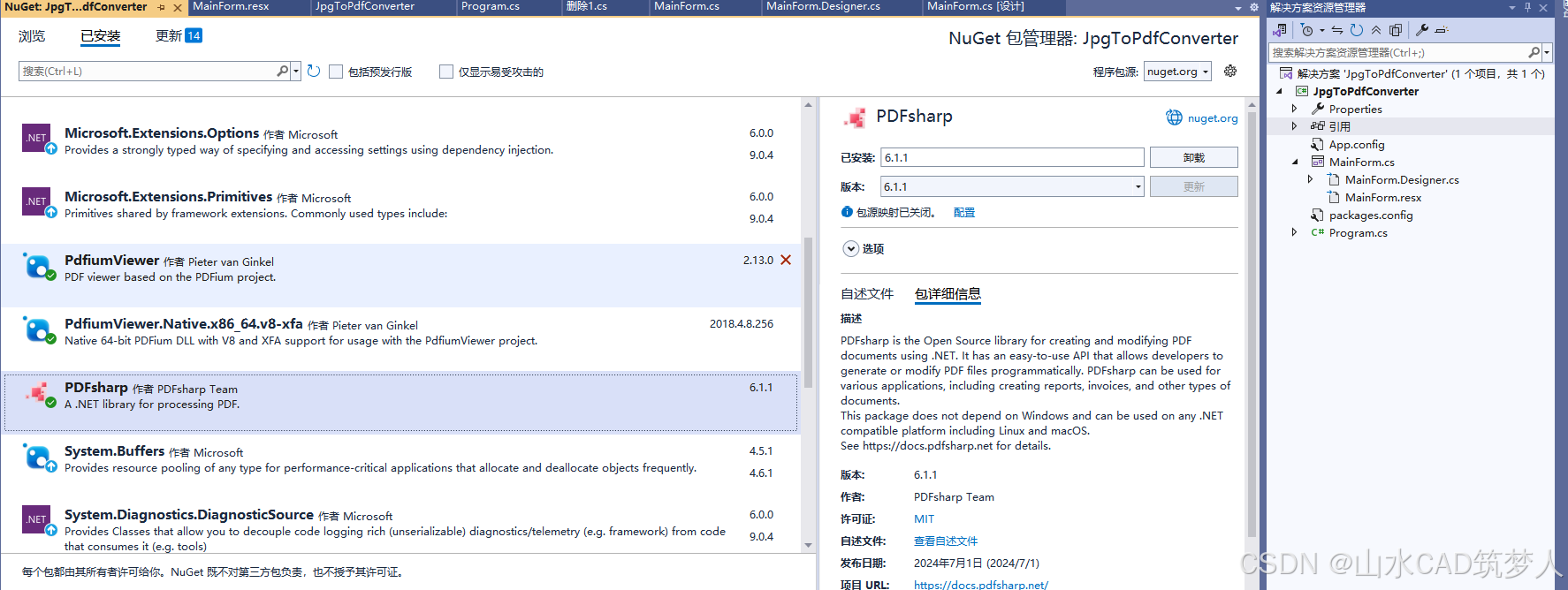This screenshot has height=590, width=1568.
Task: Click the PdfiumViewer package icon
Action: click(x=38, y=266)
